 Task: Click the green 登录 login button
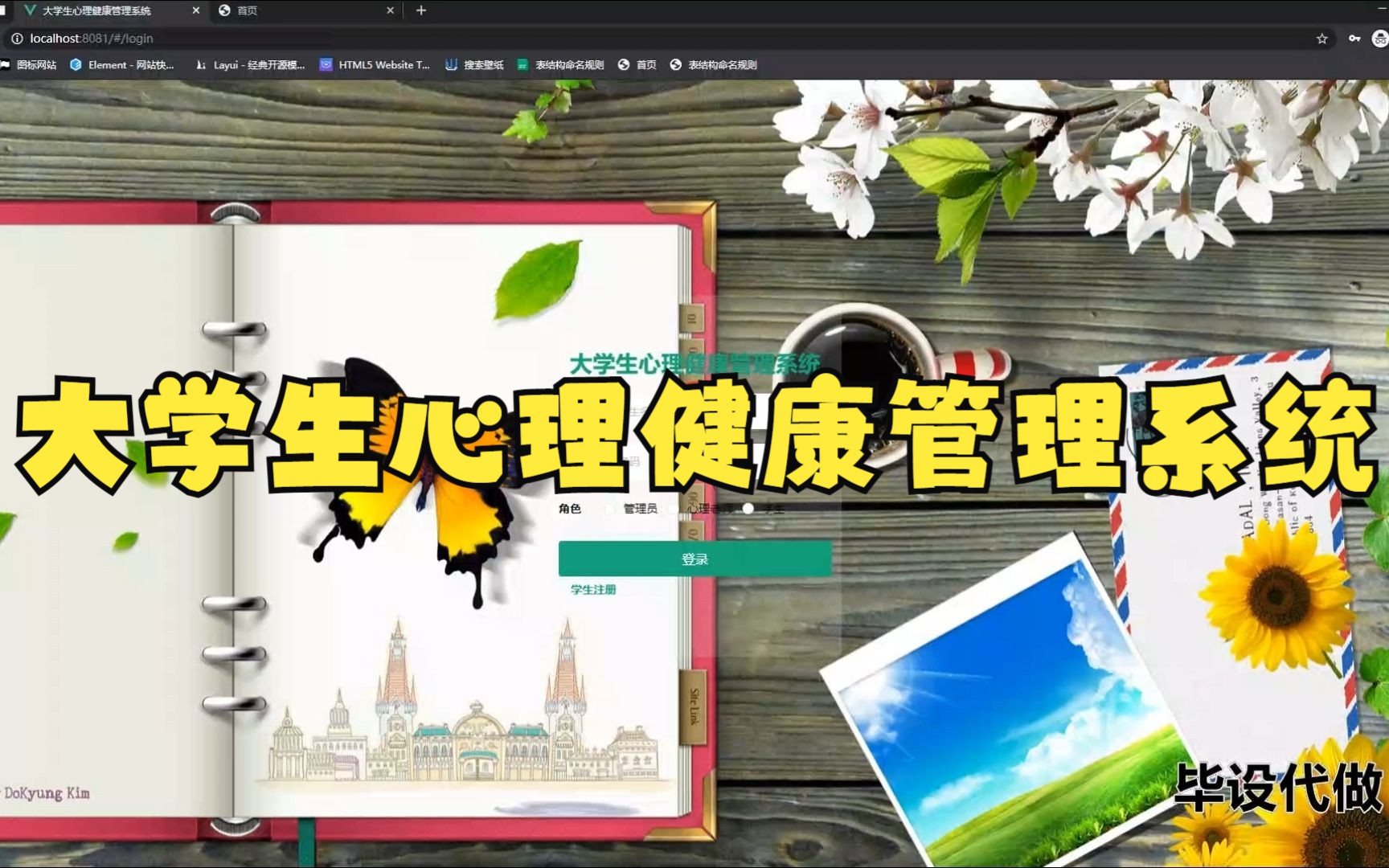point(695,559)
